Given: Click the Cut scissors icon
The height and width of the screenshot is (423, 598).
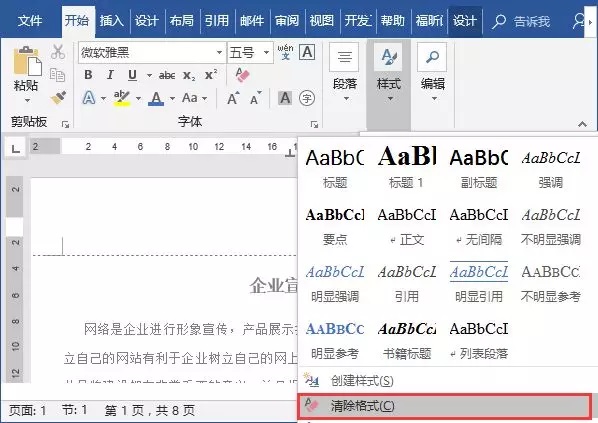Looking at the screenshot, I should [x=58, y=52].
